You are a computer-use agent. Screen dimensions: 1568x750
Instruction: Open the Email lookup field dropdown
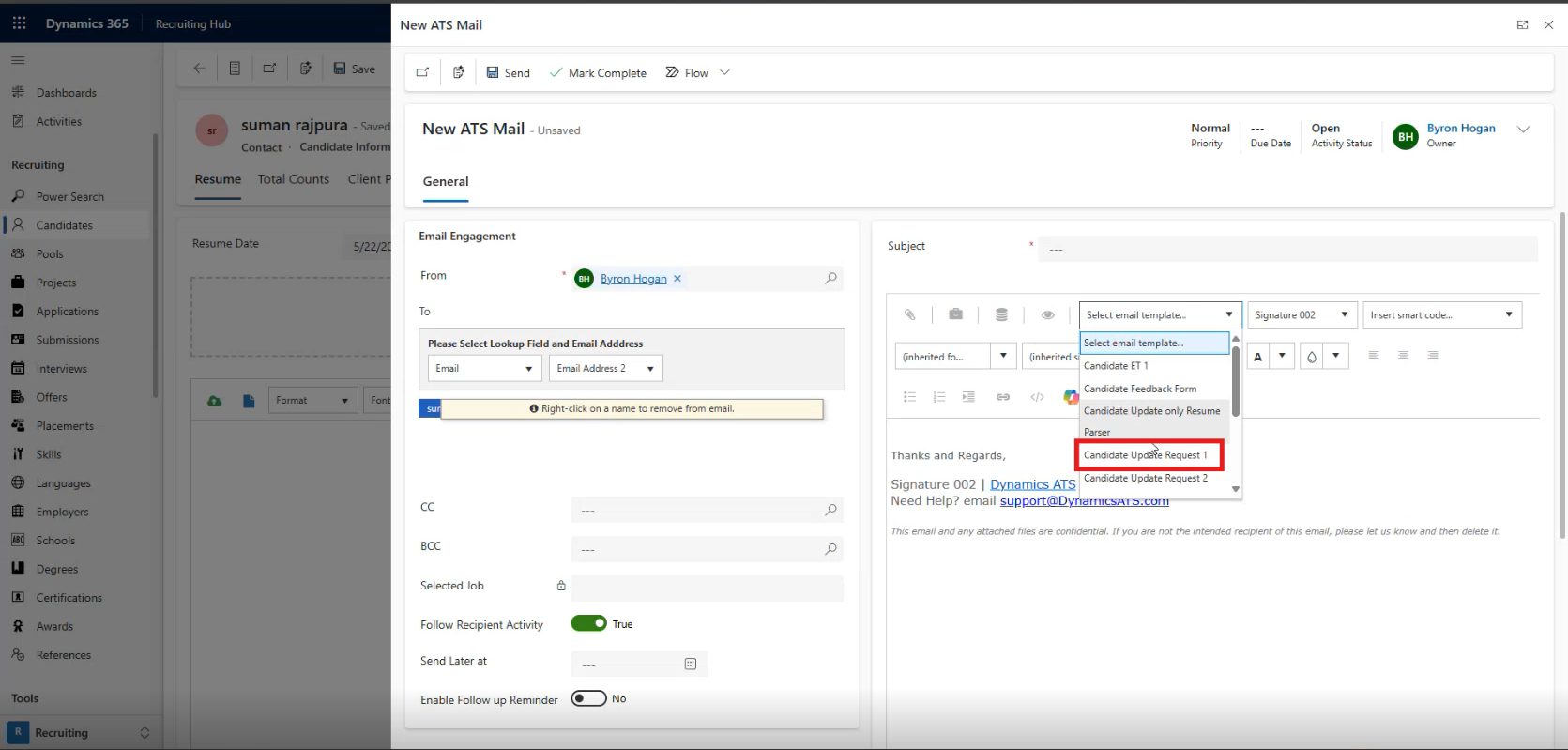click(x=484, y=368)
